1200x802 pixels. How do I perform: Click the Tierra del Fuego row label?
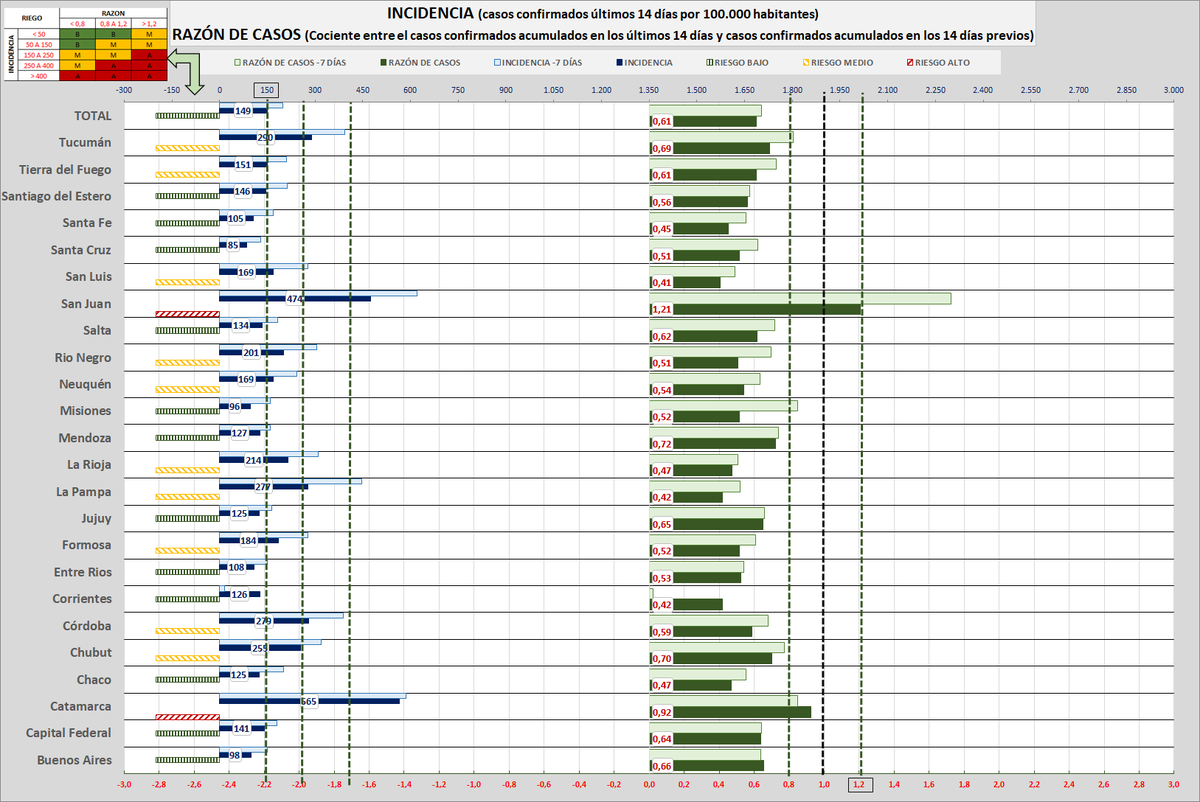[x=65, y=169]
